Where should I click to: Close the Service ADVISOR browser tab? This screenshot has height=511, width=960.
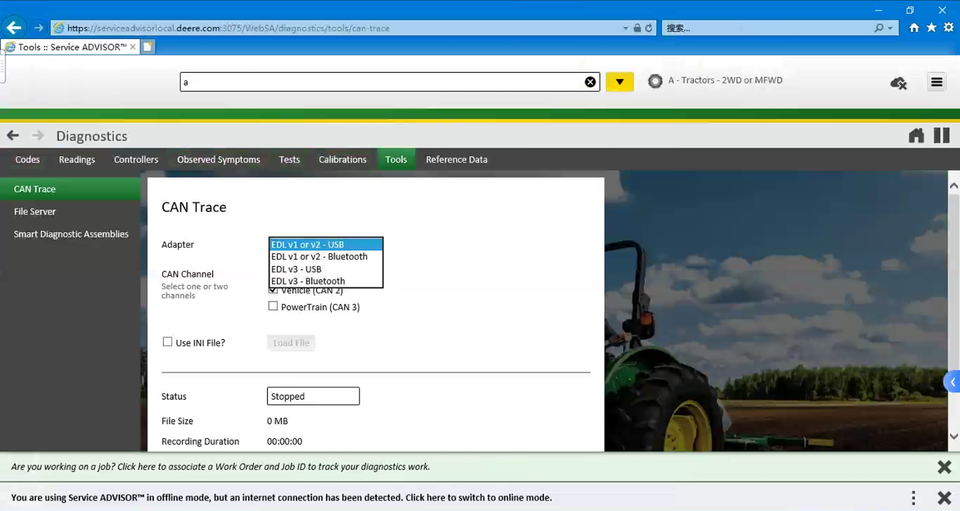coord(133,47)
